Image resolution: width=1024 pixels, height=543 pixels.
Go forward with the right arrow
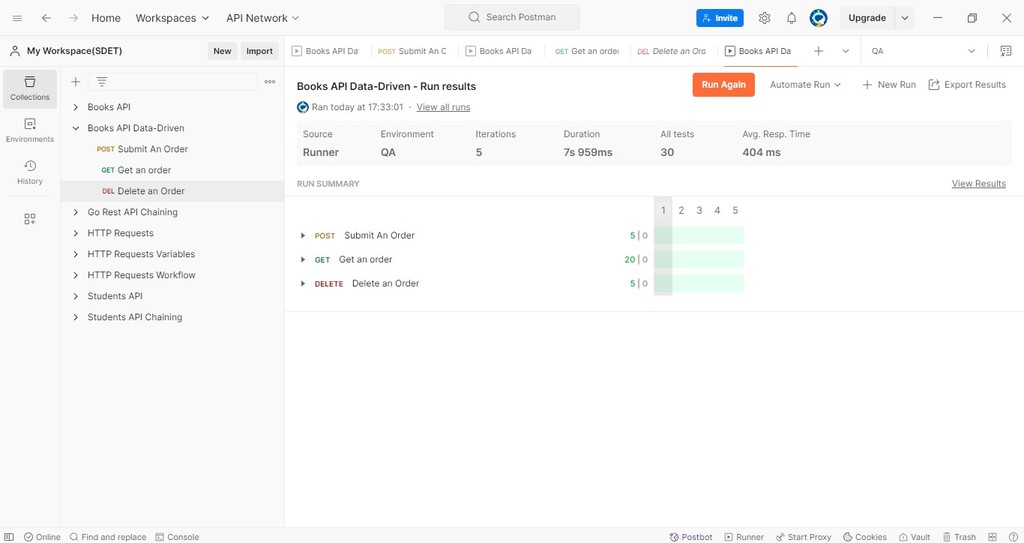pos(73,18)
